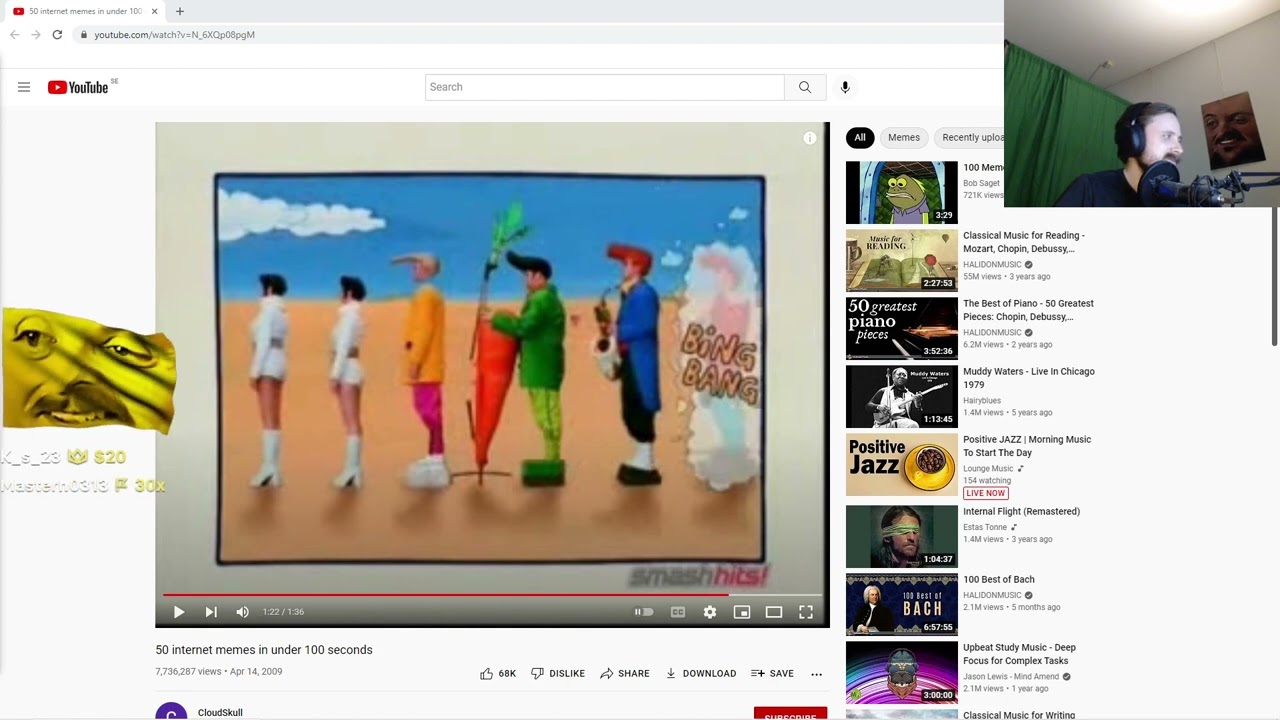Viewport: 1280px width, 720px height.
Task: Click the SHARE button
Action: coord(625,674)
